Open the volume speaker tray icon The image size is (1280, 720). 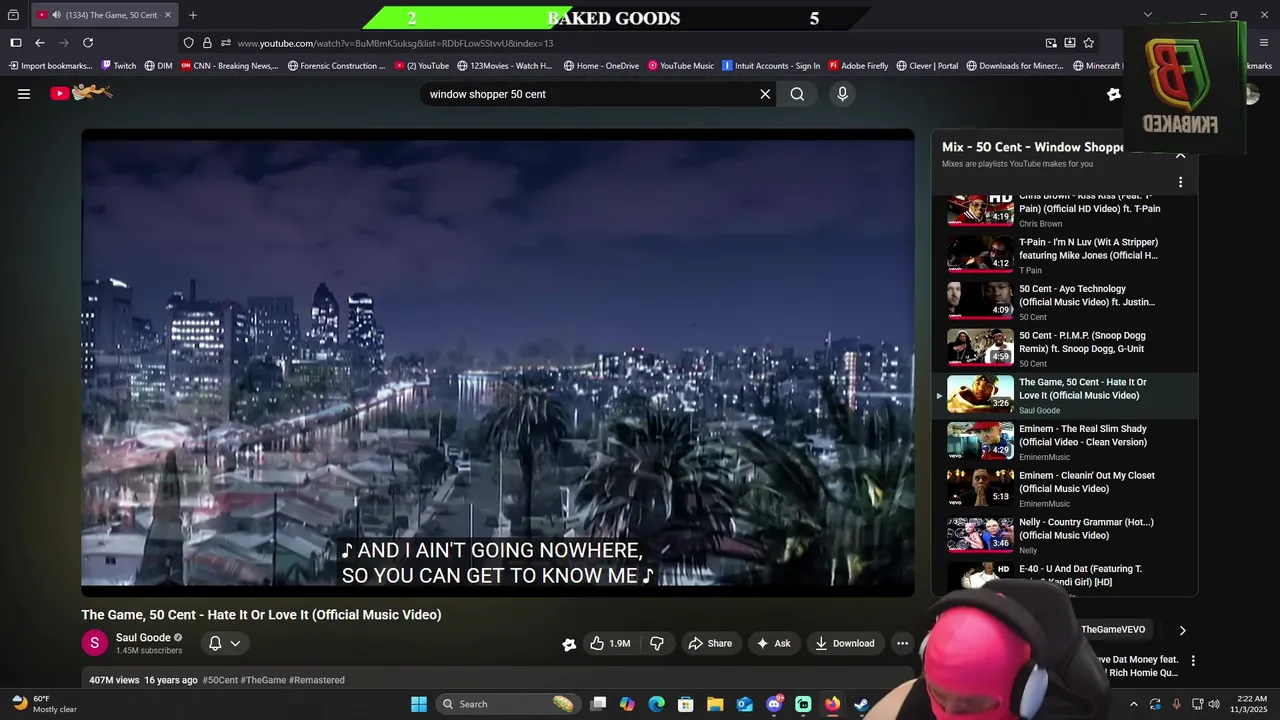[1214, 704]
